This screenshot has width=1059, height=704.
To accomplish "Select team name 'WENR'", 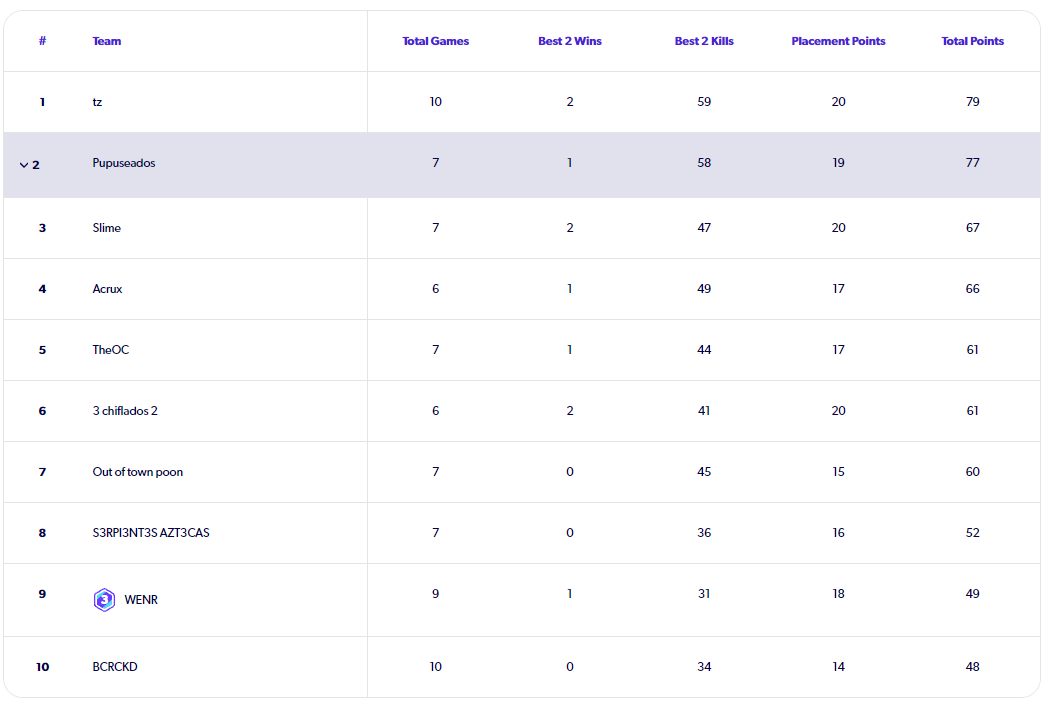I will tap(141, 600).
